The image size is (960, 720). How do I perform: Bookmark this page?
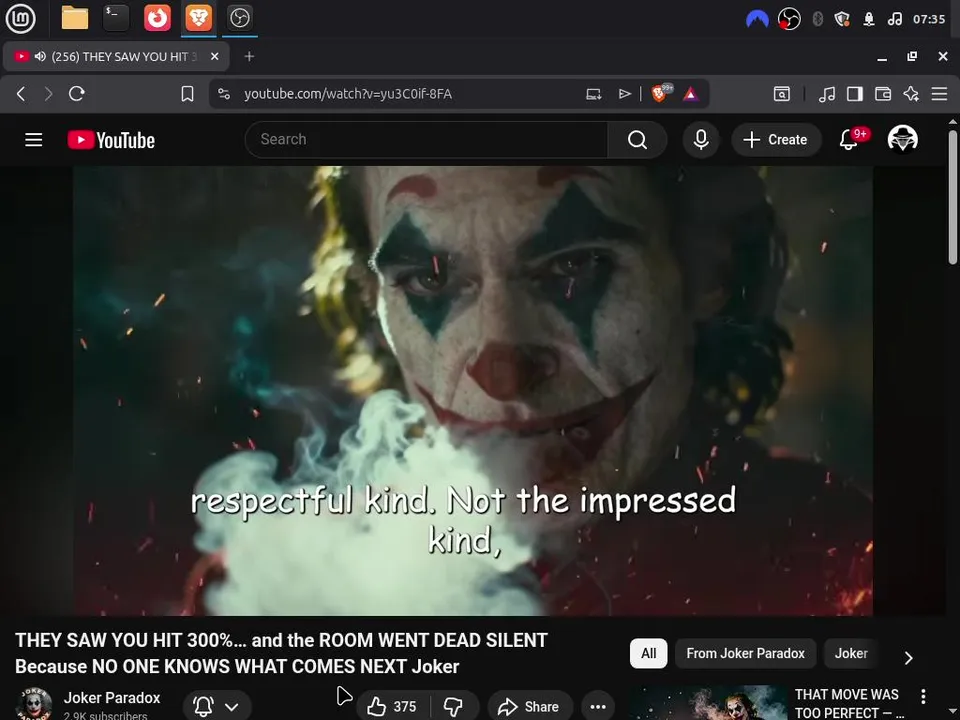(187, 94)
